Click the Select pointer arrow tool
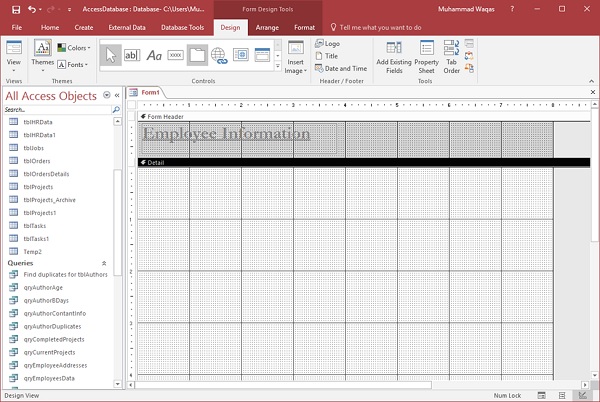Screen dimensions: 600x402 pyautogui.click(x=111, y=55)
